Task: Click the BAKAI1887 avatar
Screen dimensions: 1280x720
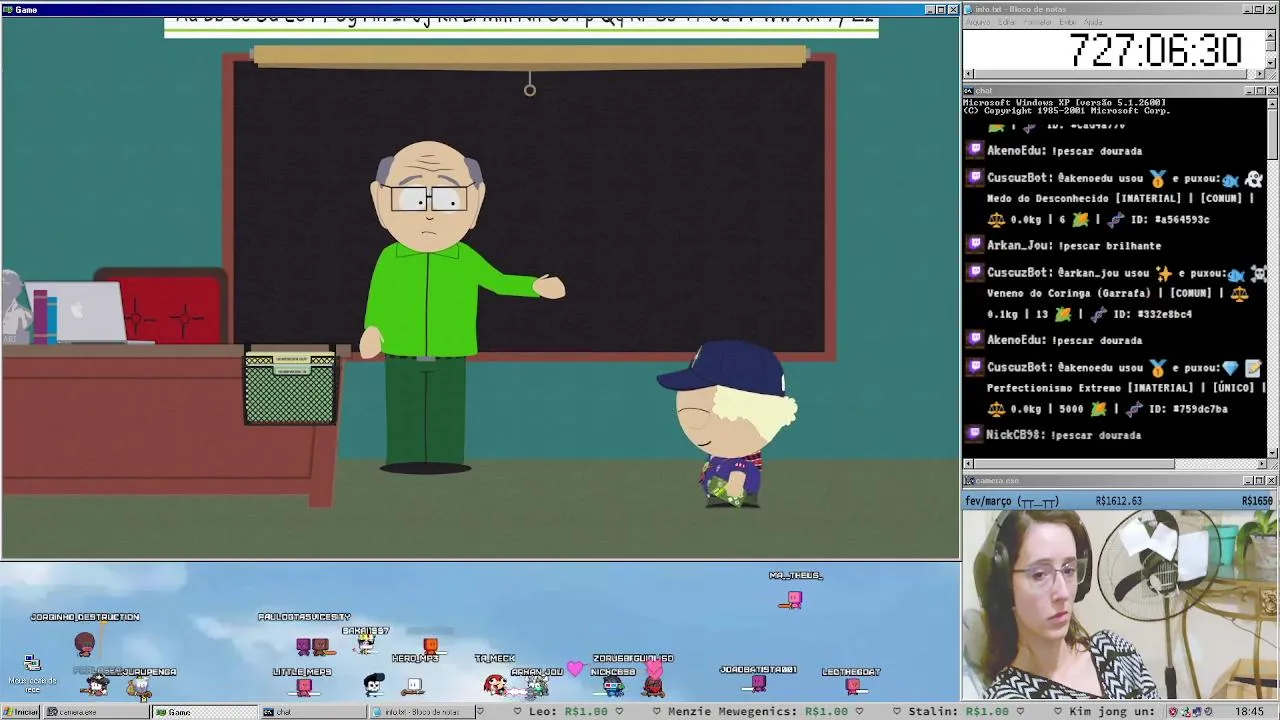Action: point(367,645)
